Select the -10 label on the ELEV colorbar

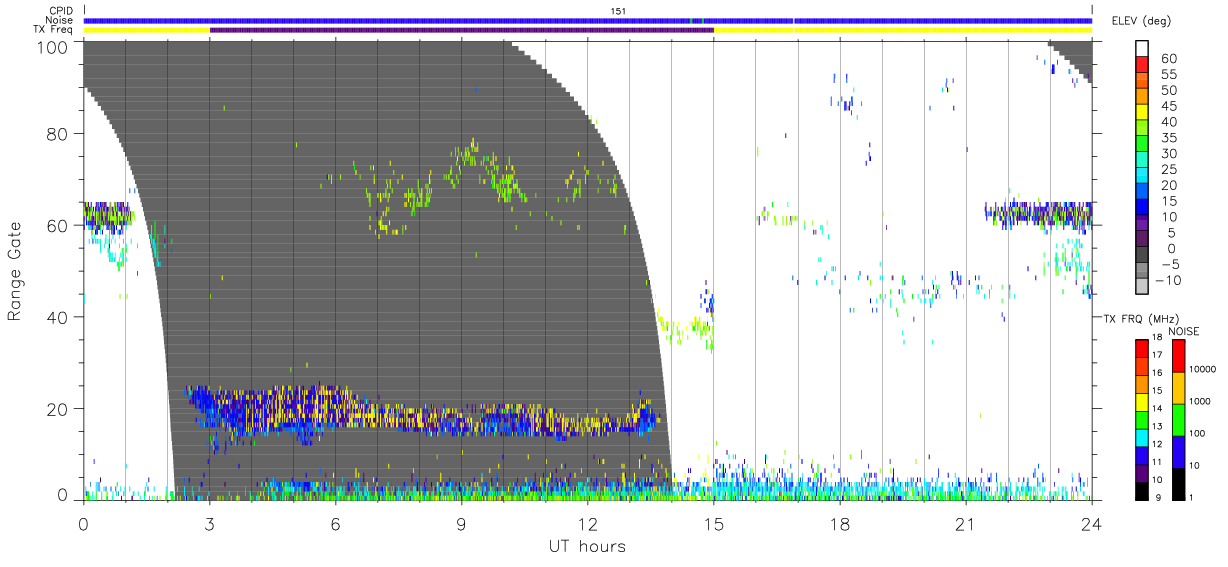pyautogui.click(x=1167, y=280)
